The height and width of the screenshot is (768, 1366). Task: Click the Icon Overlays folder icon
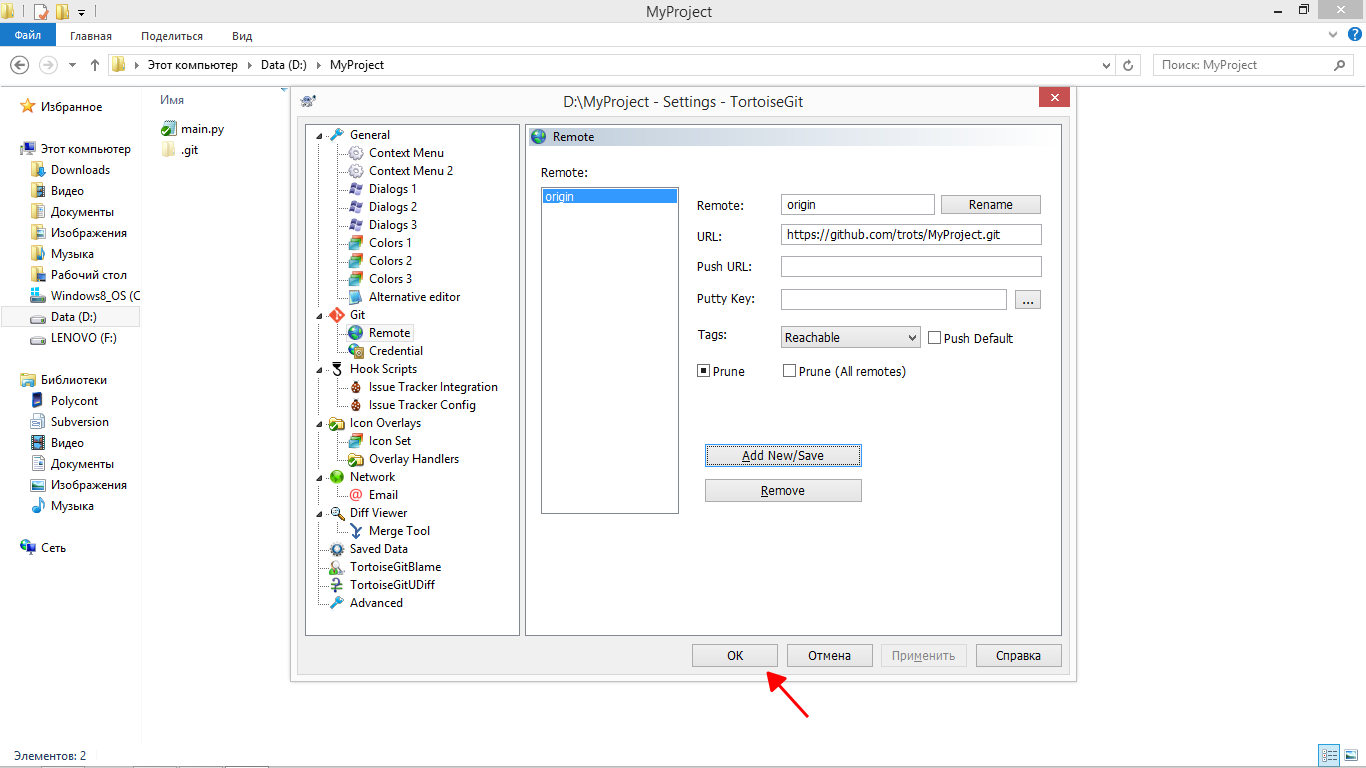(337, 423)
